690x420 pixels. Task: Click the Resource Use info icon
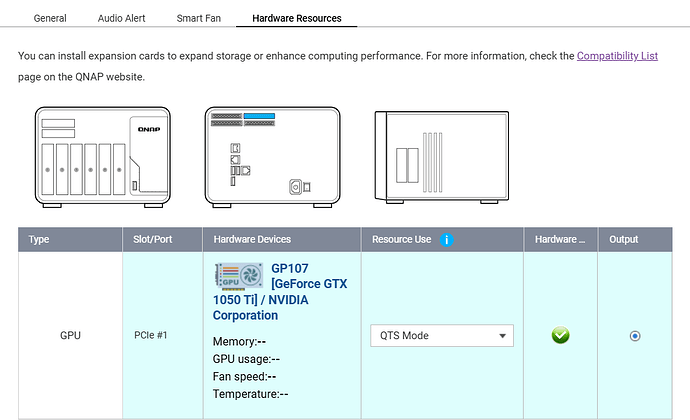coord(446,239)
